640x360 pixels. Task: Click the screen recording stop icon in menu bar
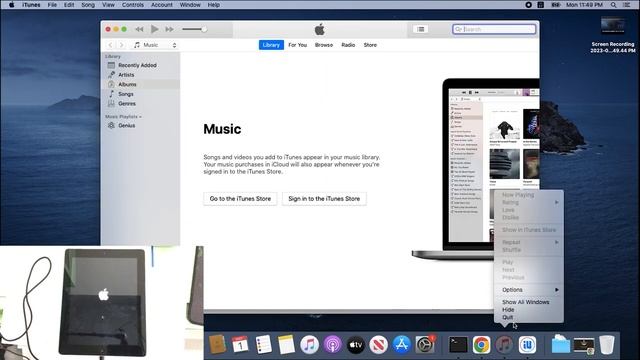coord(528,5)
